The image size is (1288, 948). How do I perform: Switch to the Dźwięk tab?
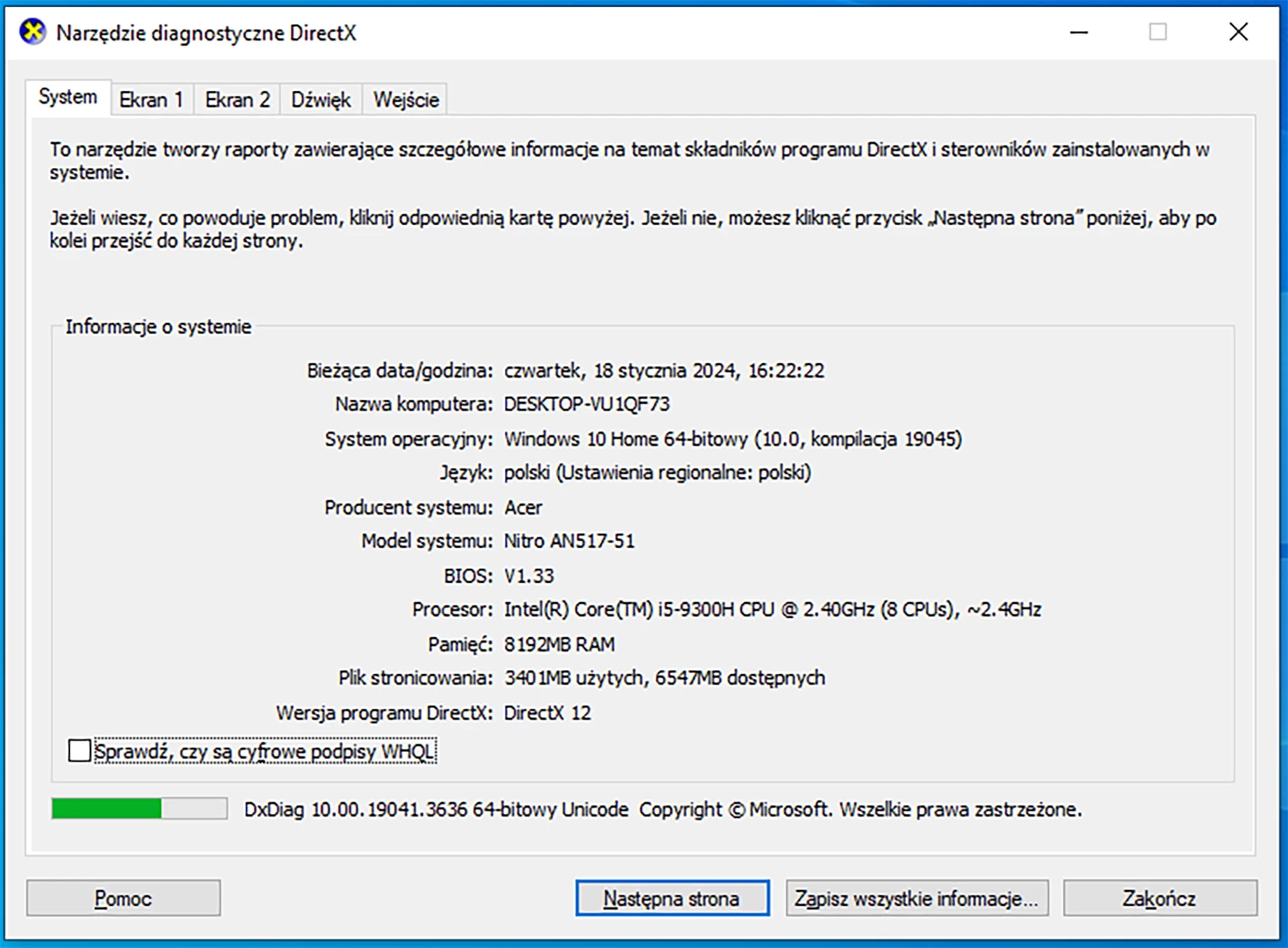pos(321,100)
